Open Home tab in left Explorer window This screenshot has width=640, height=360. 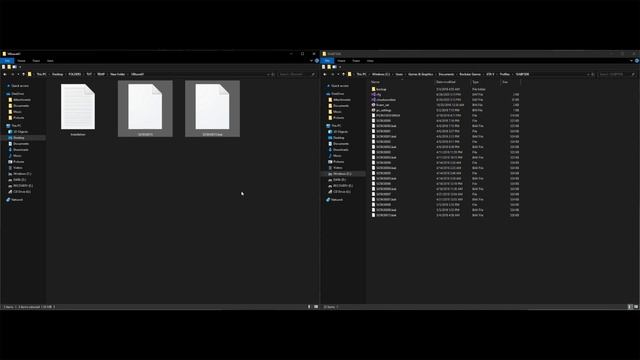(x=21, y=61)
